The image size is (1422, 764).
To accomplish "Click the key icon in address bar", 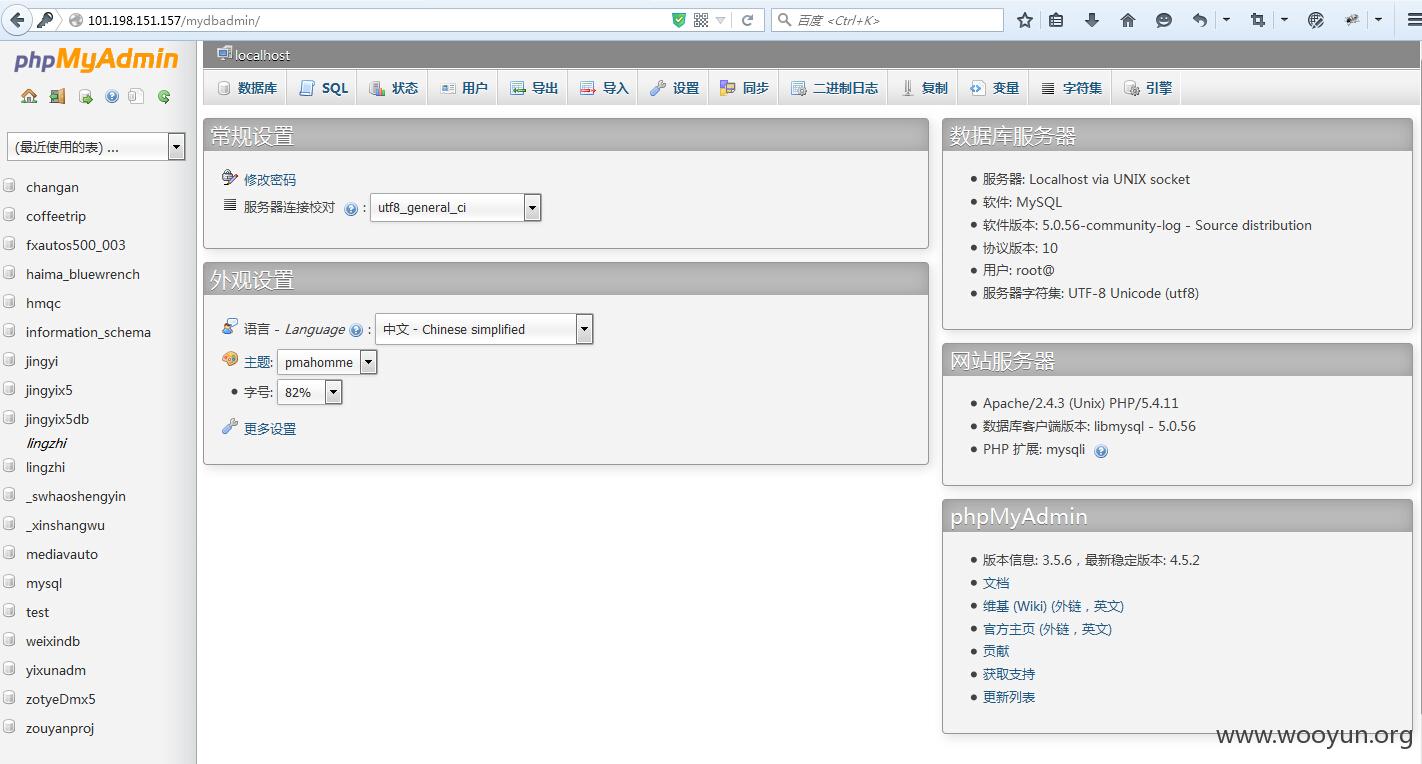I will coord(45,20).
